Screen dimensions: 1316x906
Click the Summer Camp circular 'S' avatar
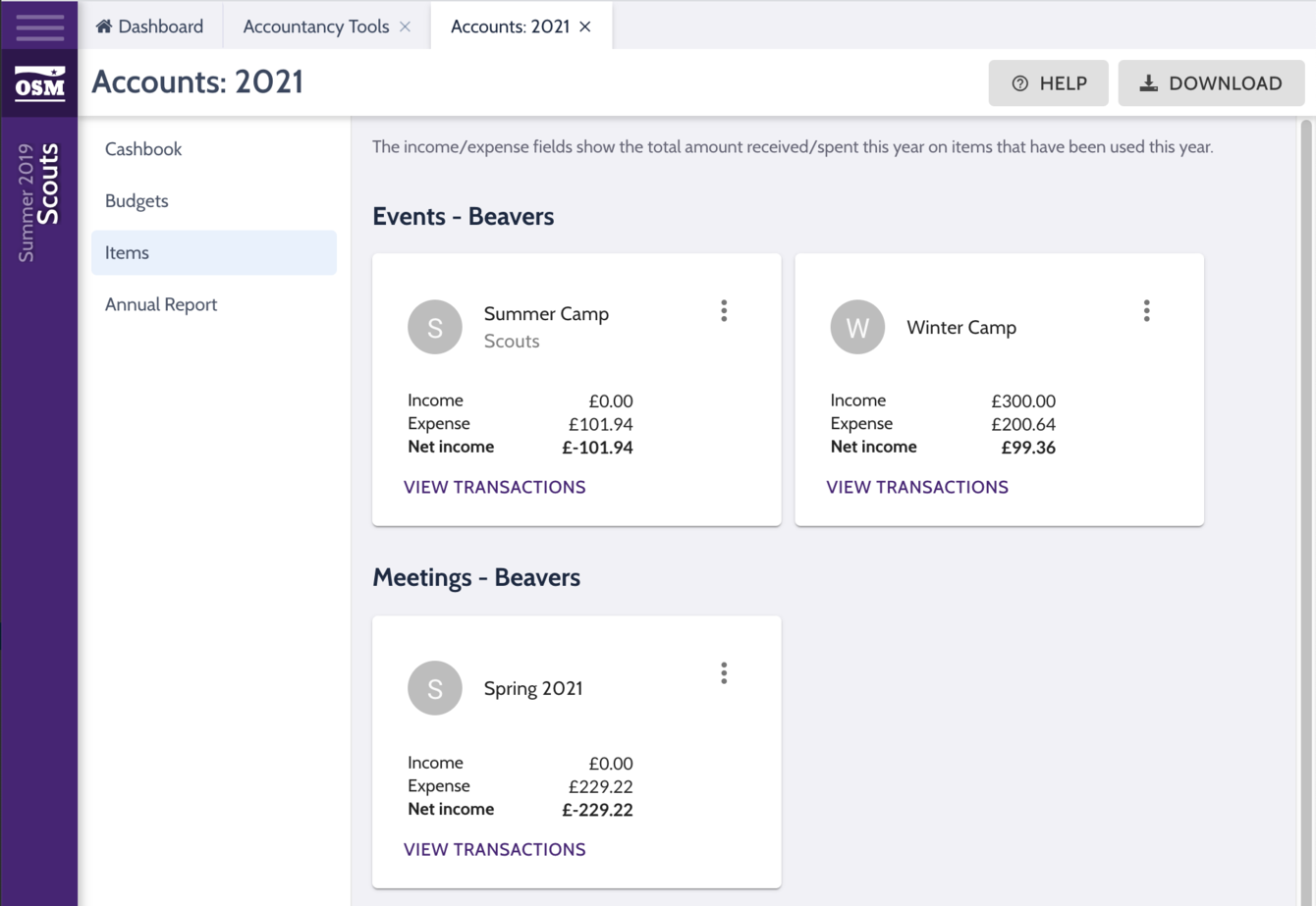point(435,327)
